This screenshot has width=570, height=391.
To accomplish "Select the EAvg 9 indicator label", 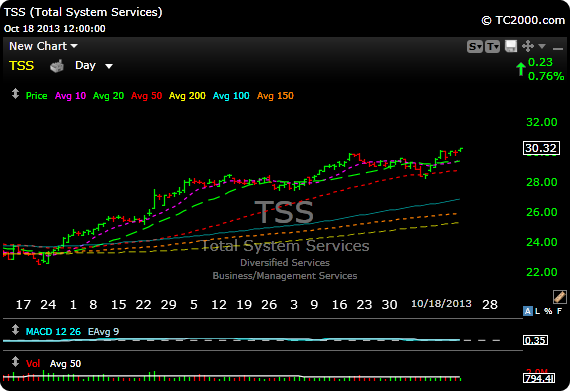I will (103, 332).
